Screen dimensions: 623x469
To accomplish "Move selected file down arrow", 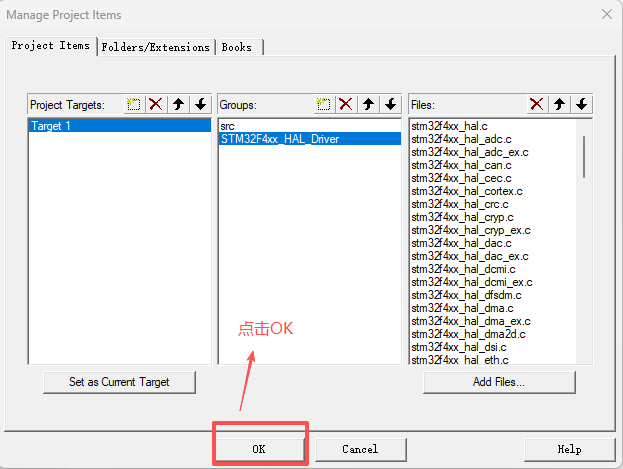I will coord(581,104).
